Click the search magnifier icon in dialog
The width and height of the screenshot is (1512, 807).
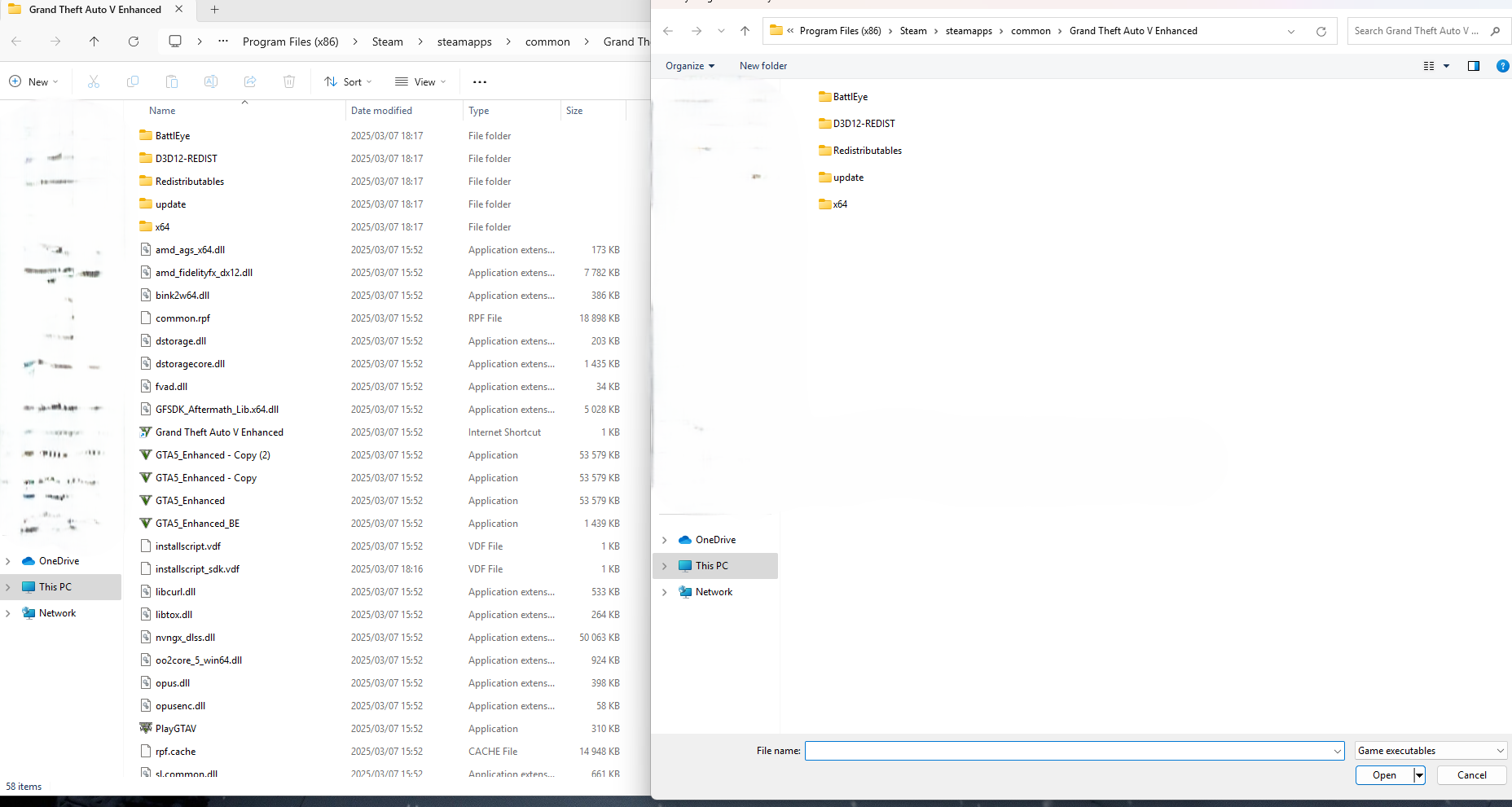tap(1495, 31)
